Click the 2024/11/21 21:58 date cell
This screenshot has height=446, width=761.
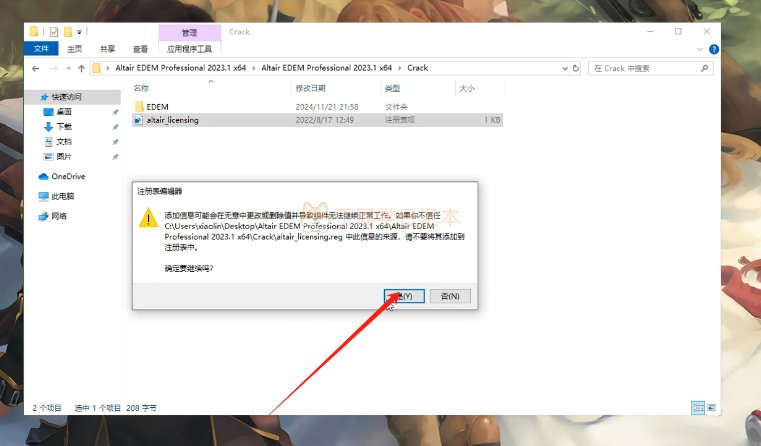click(327, 106)
